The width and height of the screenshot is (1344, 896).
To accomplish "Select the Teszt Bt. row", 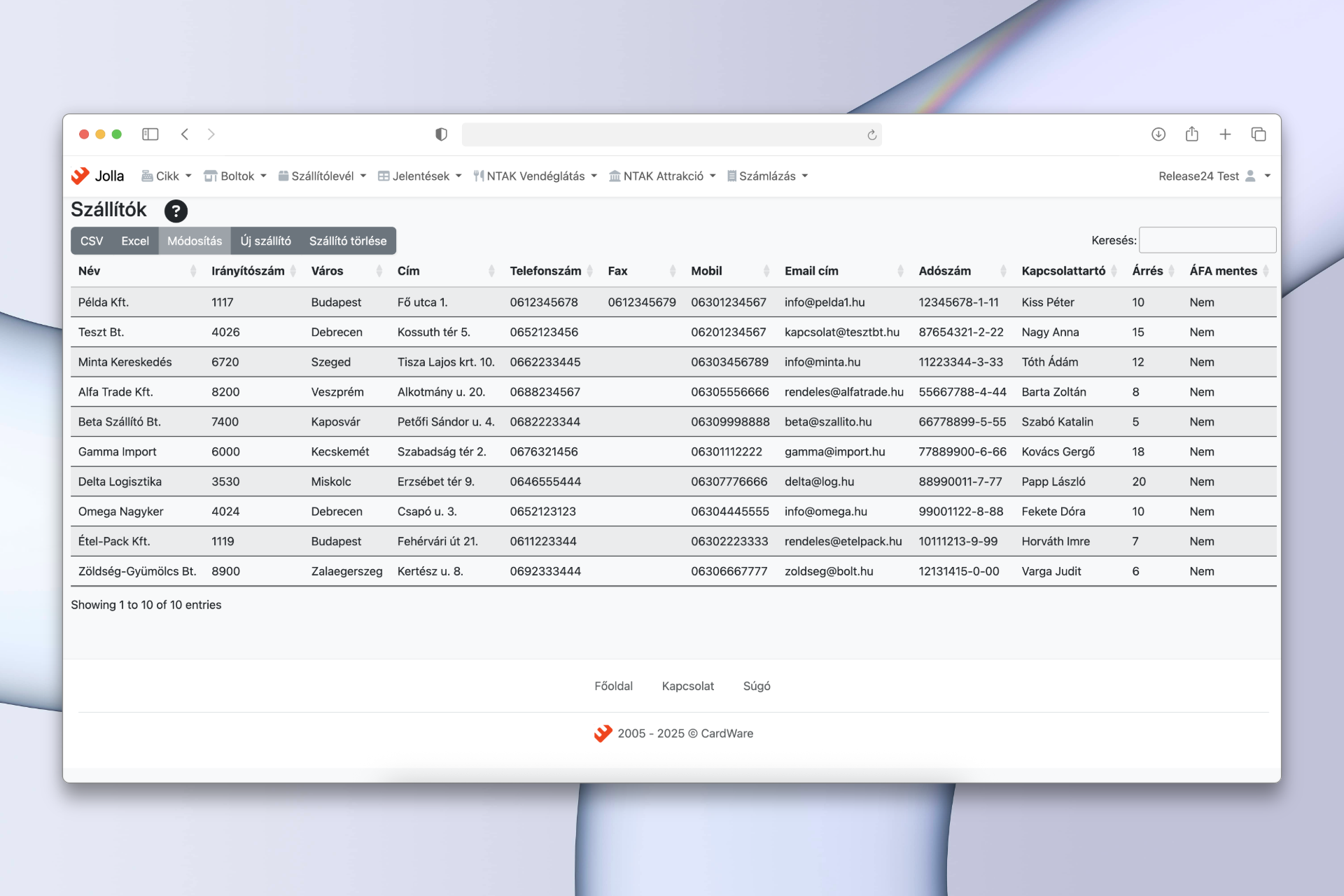I will (673, 332).
